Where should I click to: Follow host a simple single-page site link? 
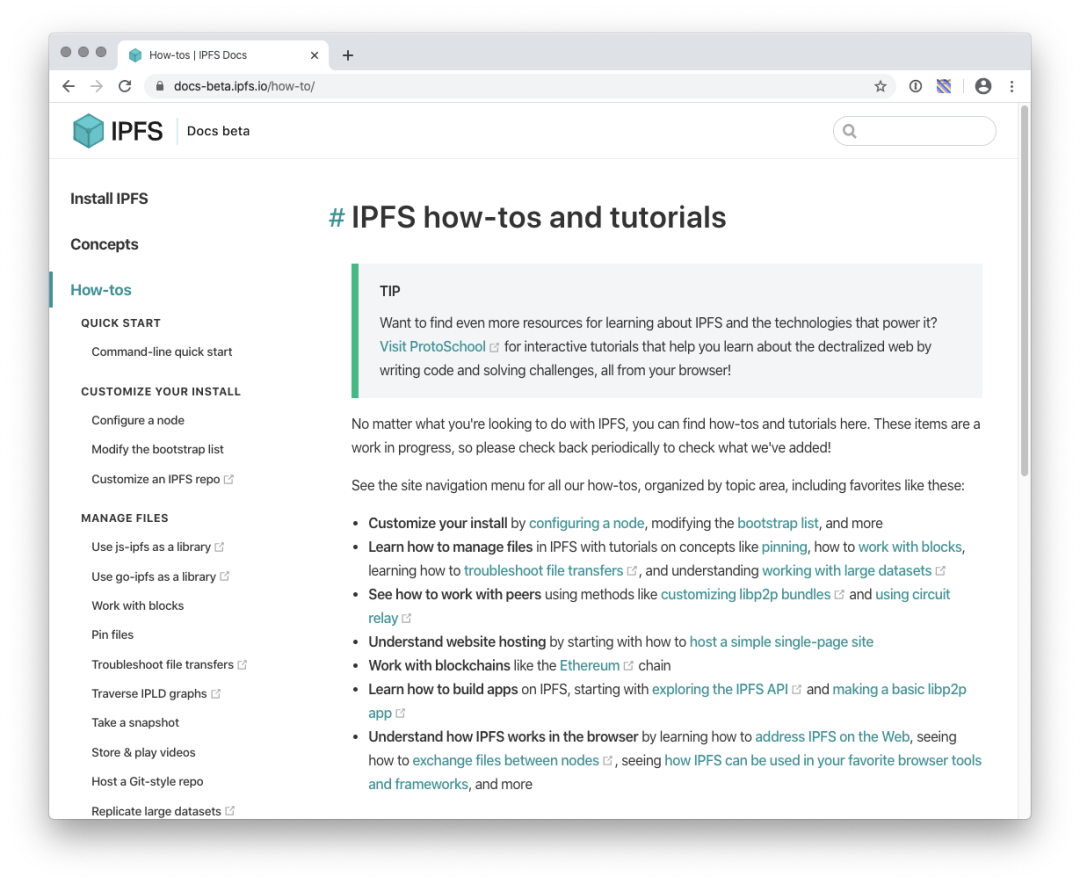781,642
